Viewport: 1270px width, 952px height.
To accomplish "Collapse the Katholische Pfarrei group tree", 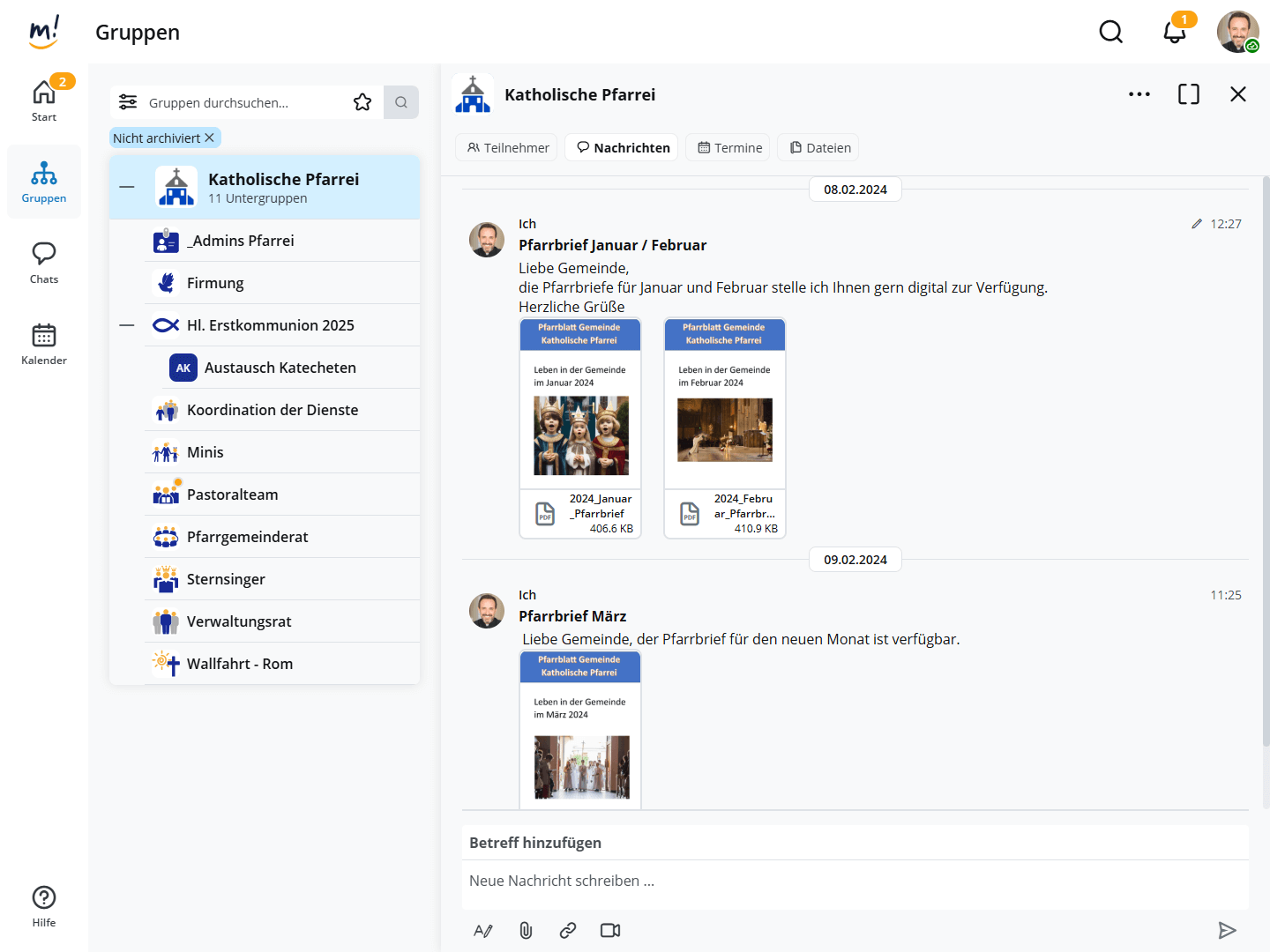I will click(x=127, y=187).
